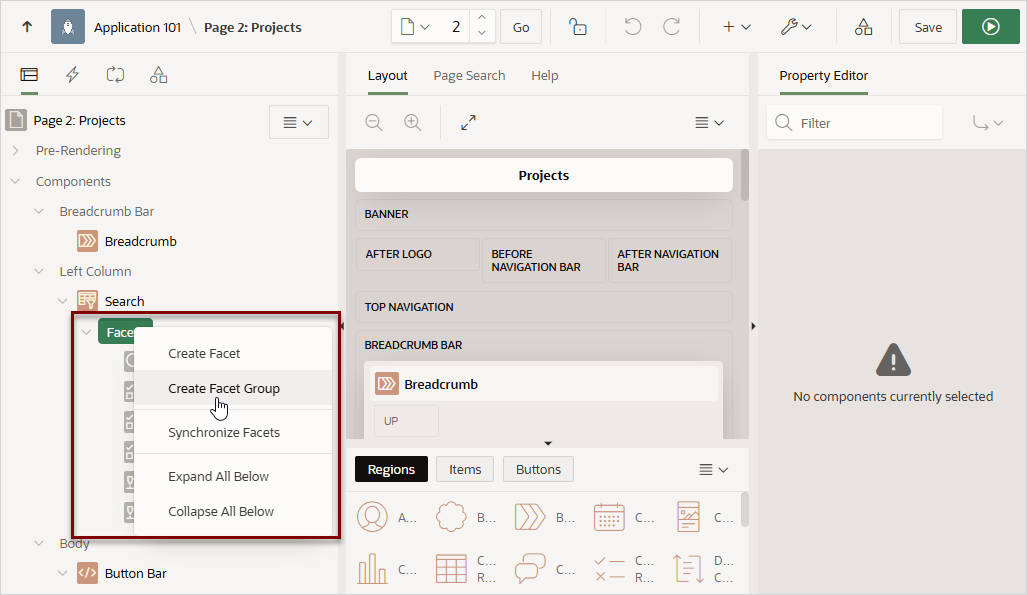
Task: Open the Shared Components icon in toolbar
Action: [863, 27]
